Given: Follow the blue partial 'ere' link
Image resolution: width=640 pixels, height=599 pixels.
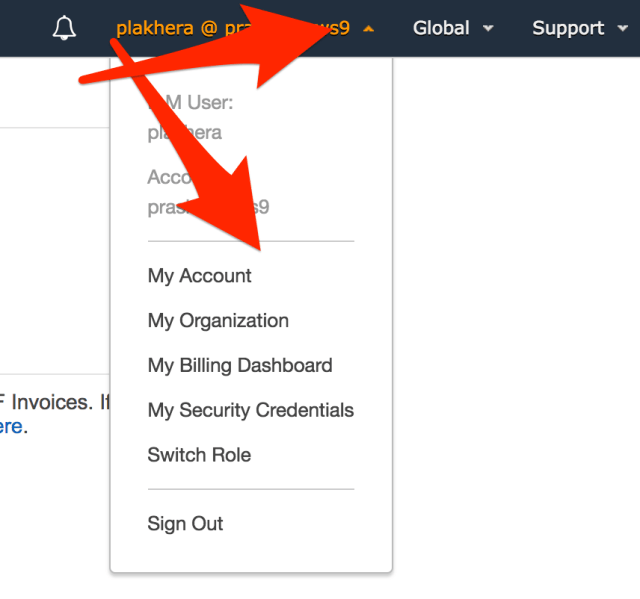Looking at the screenshot, I should tap(11, 427).
